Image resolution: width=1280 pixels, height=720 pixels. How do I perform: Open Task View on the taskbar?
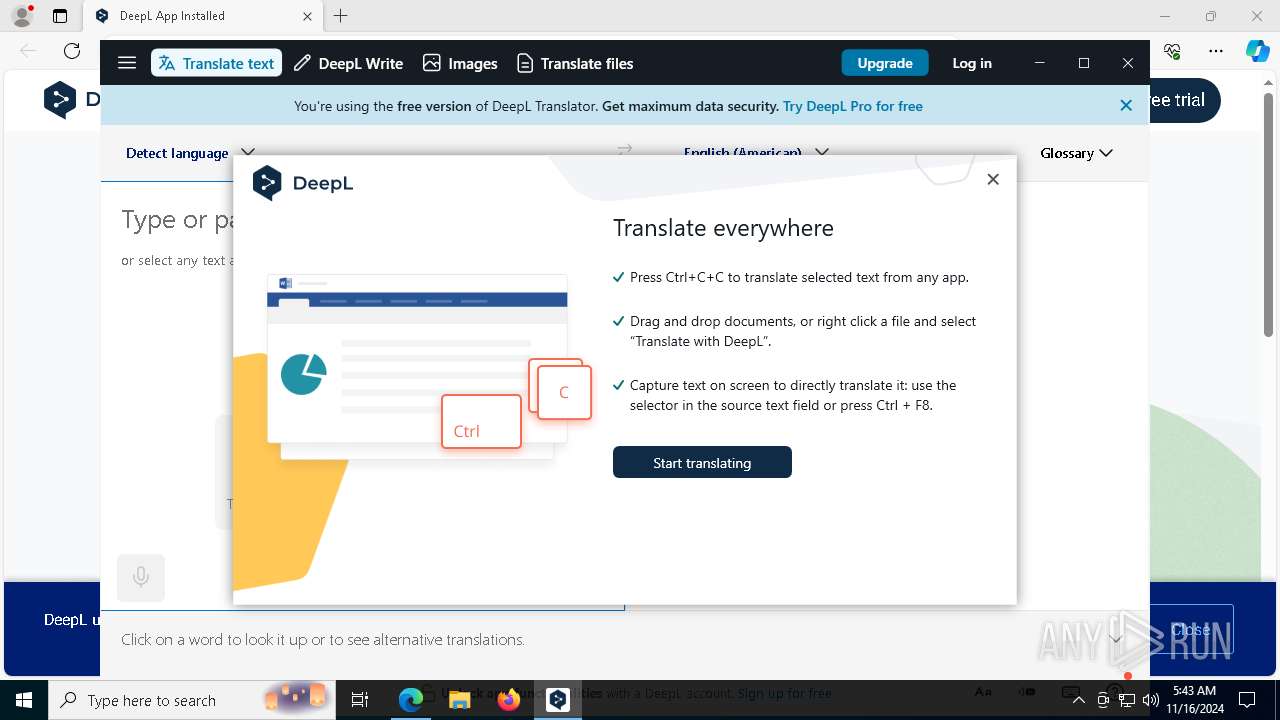pos(361,700)
